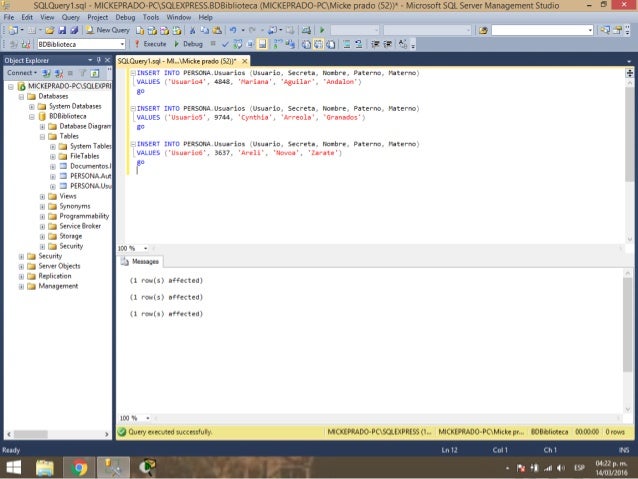The height and width of the screenshot is (479, 638).
Task: Click the Change Connection icon
Action: pos(26,44)
